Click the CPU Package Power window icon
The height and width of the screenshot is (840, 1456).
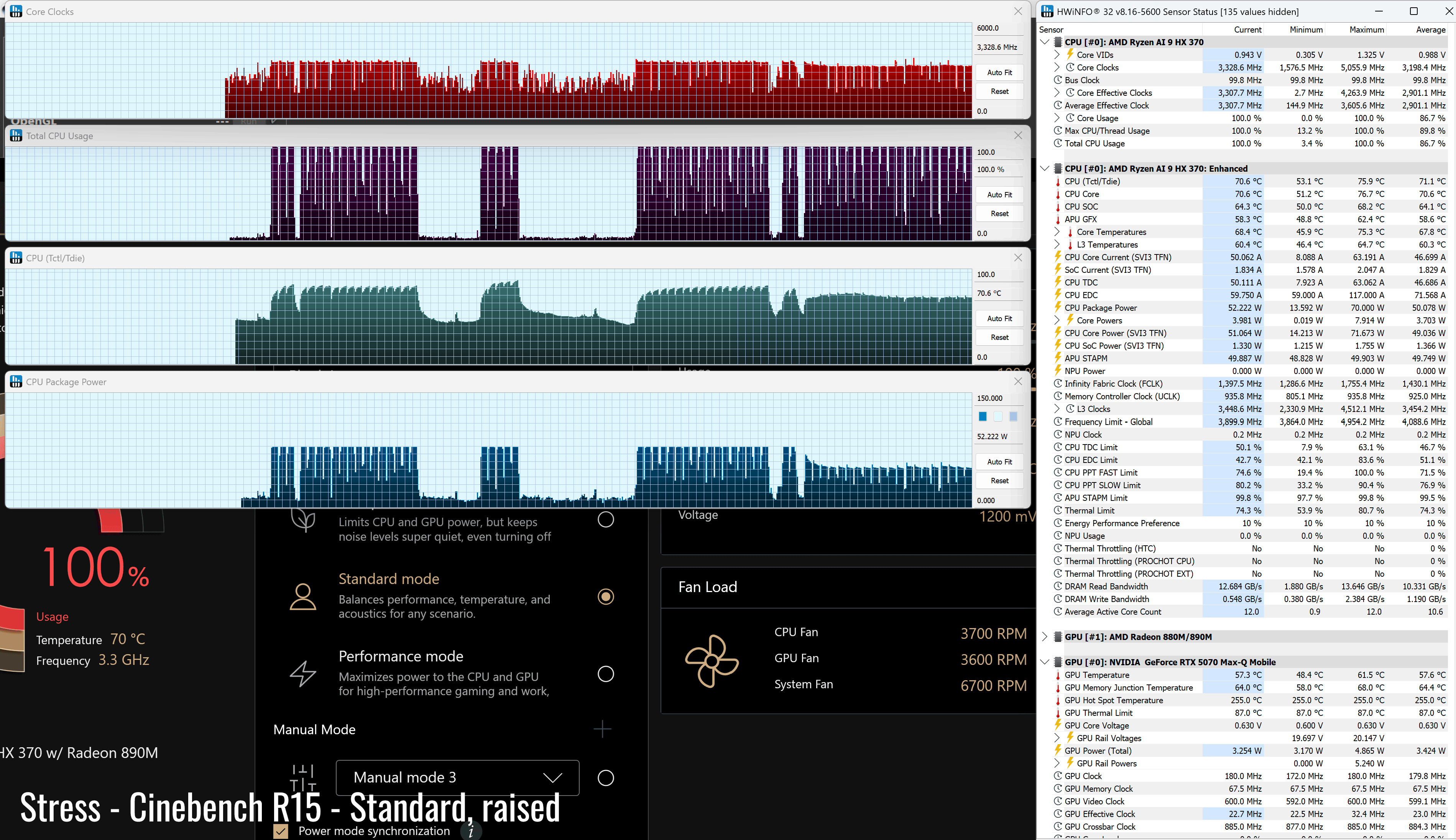point(16,382)
